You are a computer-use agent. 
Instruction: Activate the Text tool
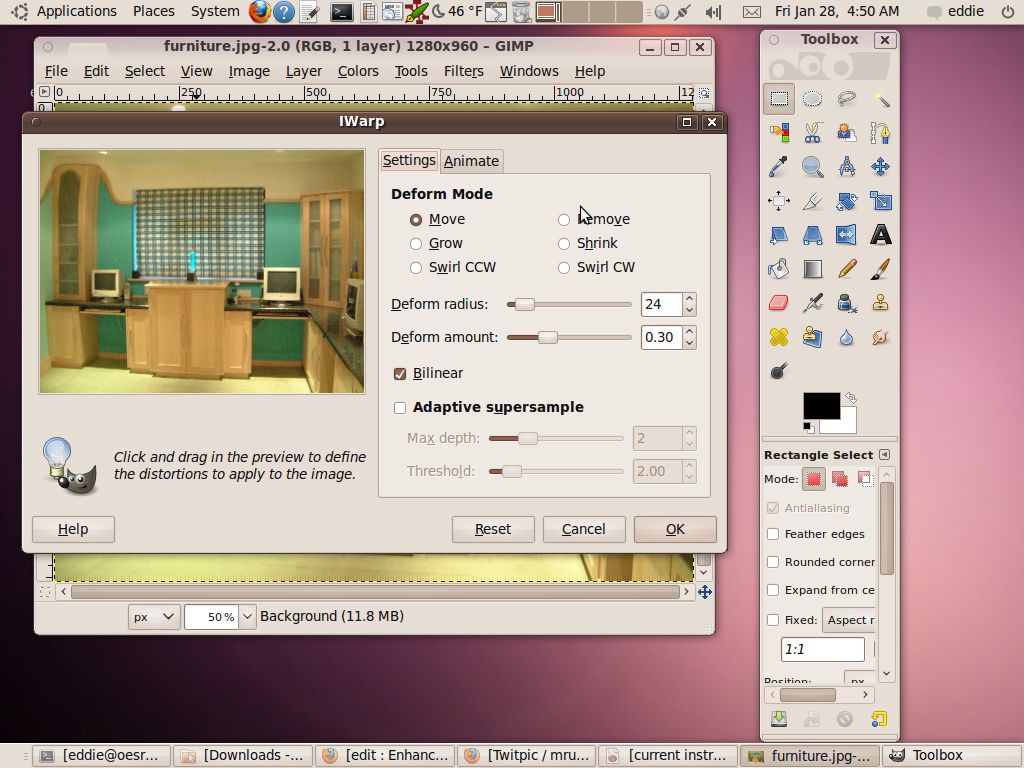tap(880, 234)
